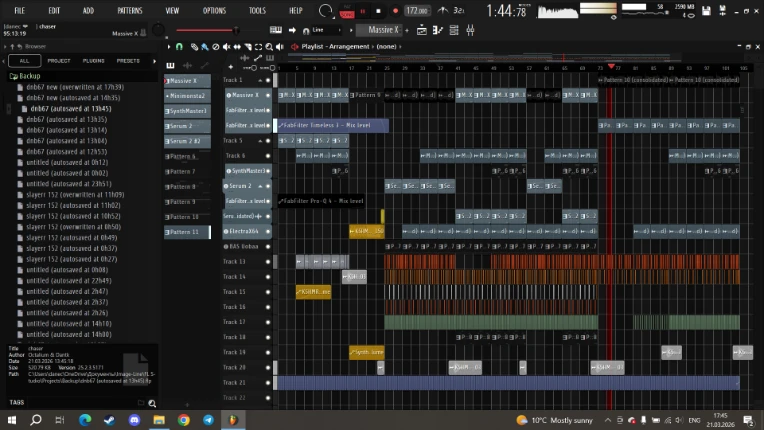Save project with floppy disk icon

(706, 11)
